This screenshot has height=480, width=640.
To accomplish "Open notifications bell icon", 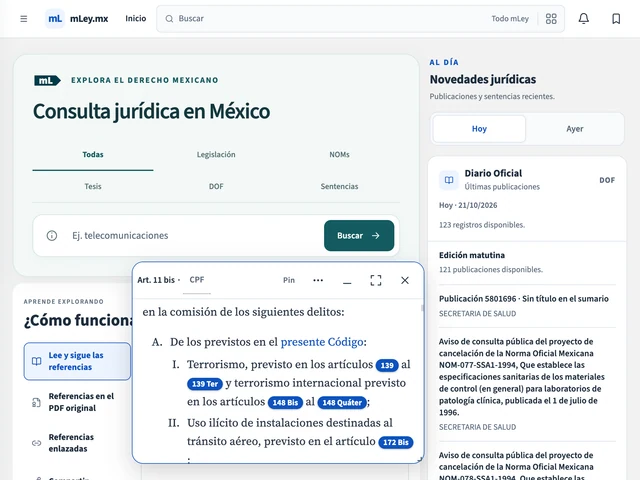I will click(584, 19).
